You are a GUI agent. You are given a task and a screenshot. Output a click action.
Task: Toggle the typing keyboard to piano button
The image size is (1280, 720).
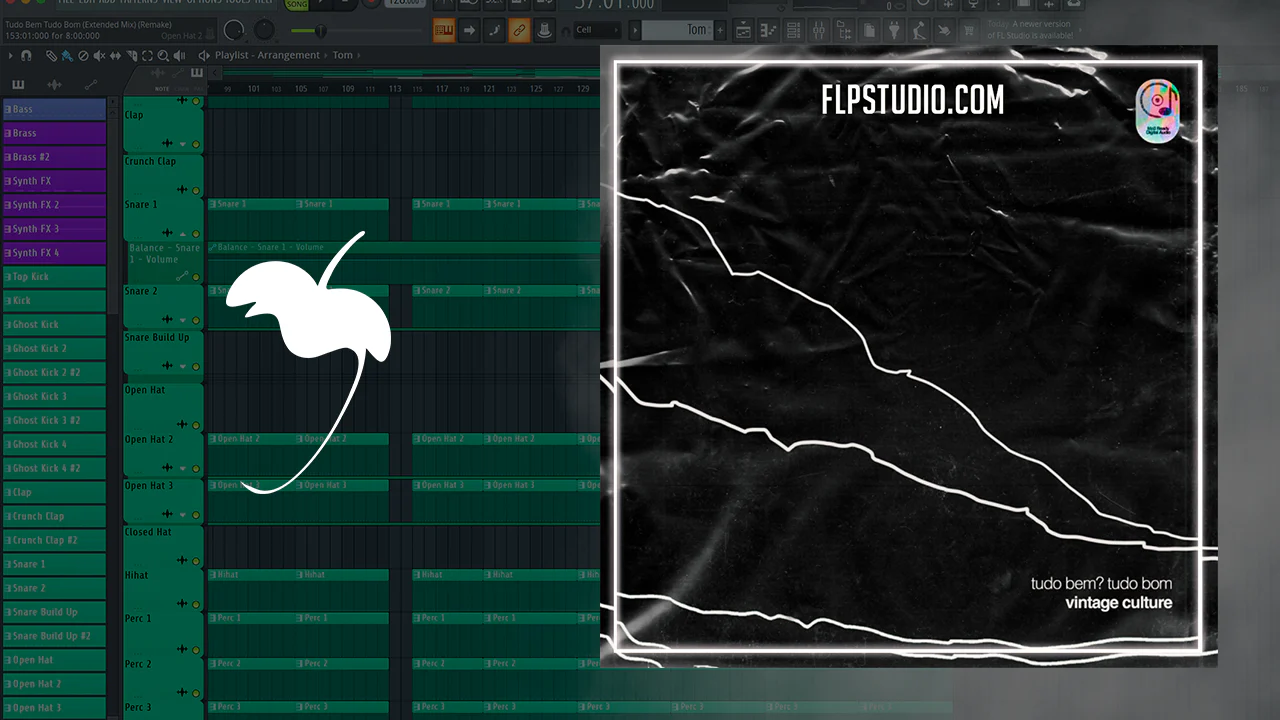[444, 31]
